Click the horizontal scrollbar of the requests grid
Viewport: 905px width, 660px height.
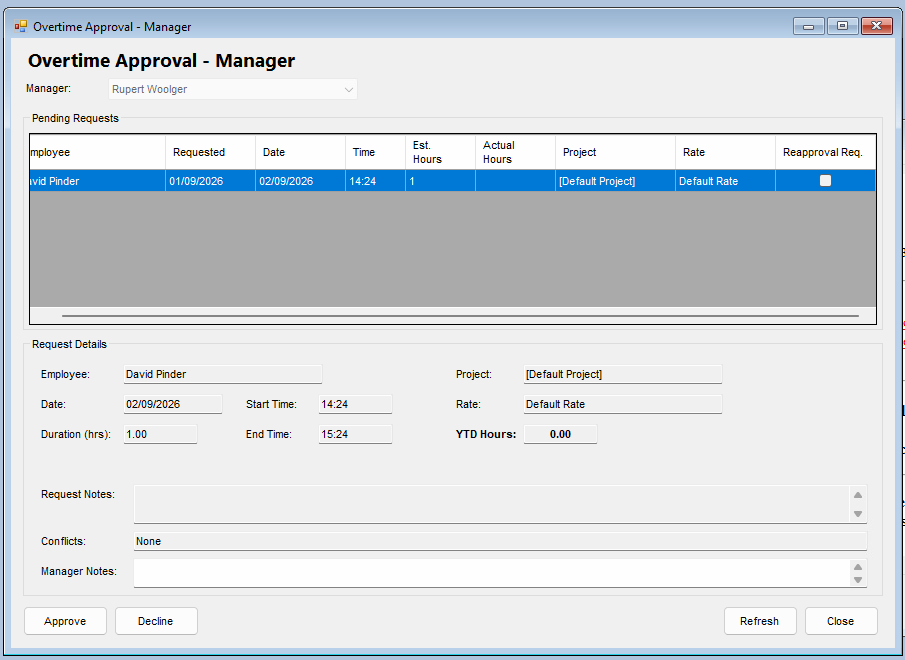point(460,316)
